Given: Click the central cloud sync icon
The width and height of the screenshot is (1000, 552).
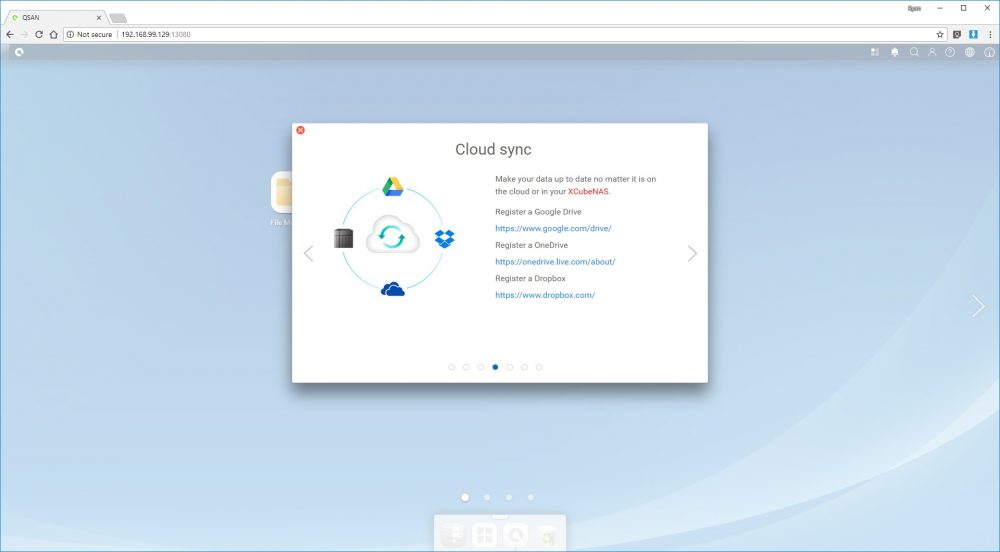Looking at the screenshot, I should point(393,236).
